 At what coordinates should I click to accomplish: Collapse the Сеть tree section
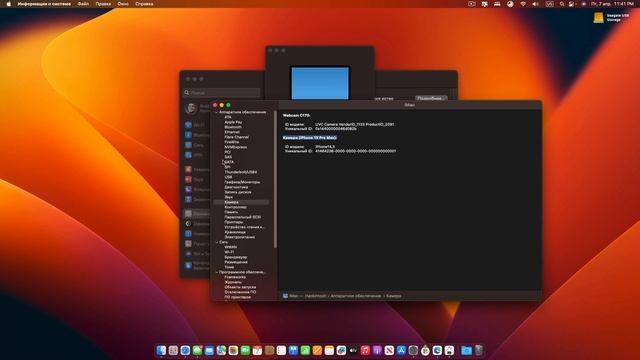coord(217,242)
